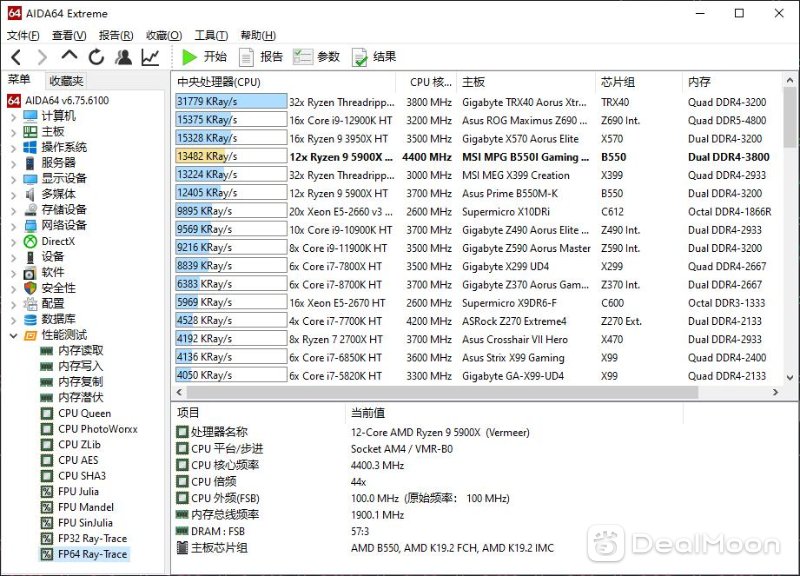800x576 pixels.
Task: Click the 安全性 shield icon
Action: click(31, 288)
